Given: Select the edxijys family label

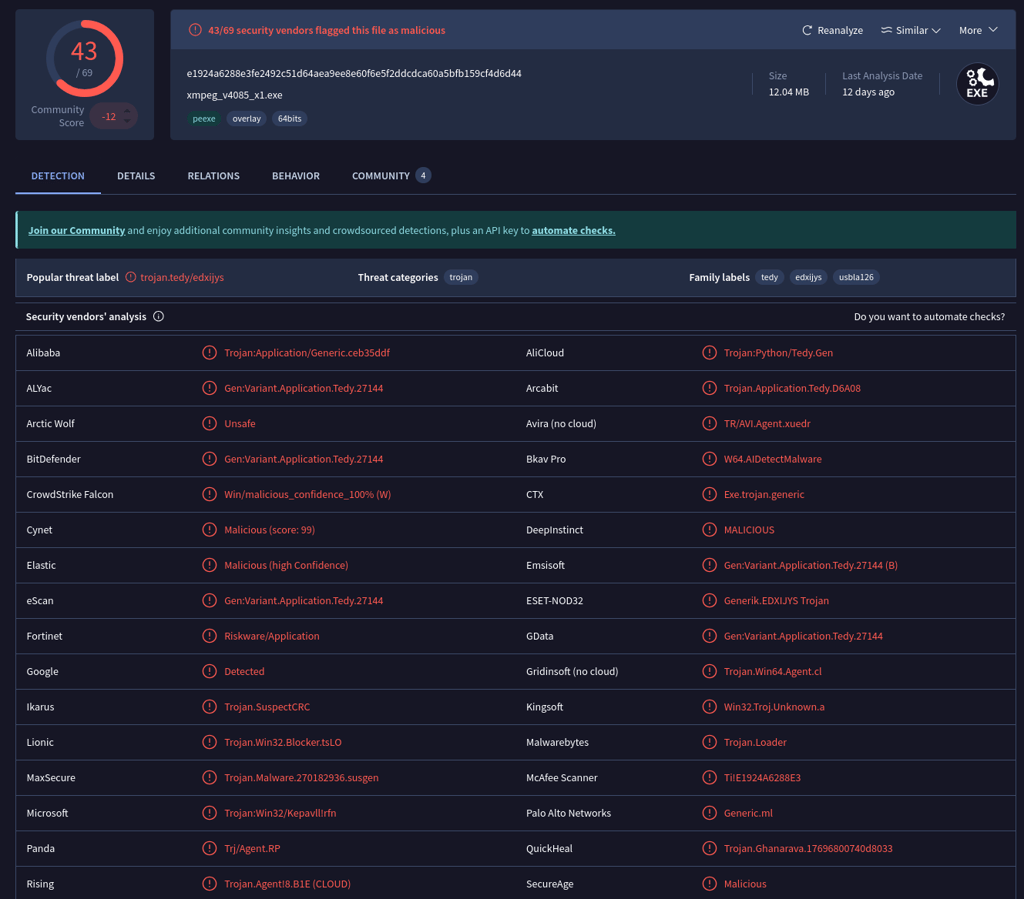Looking at the screenshot, I should pos(808,277).
